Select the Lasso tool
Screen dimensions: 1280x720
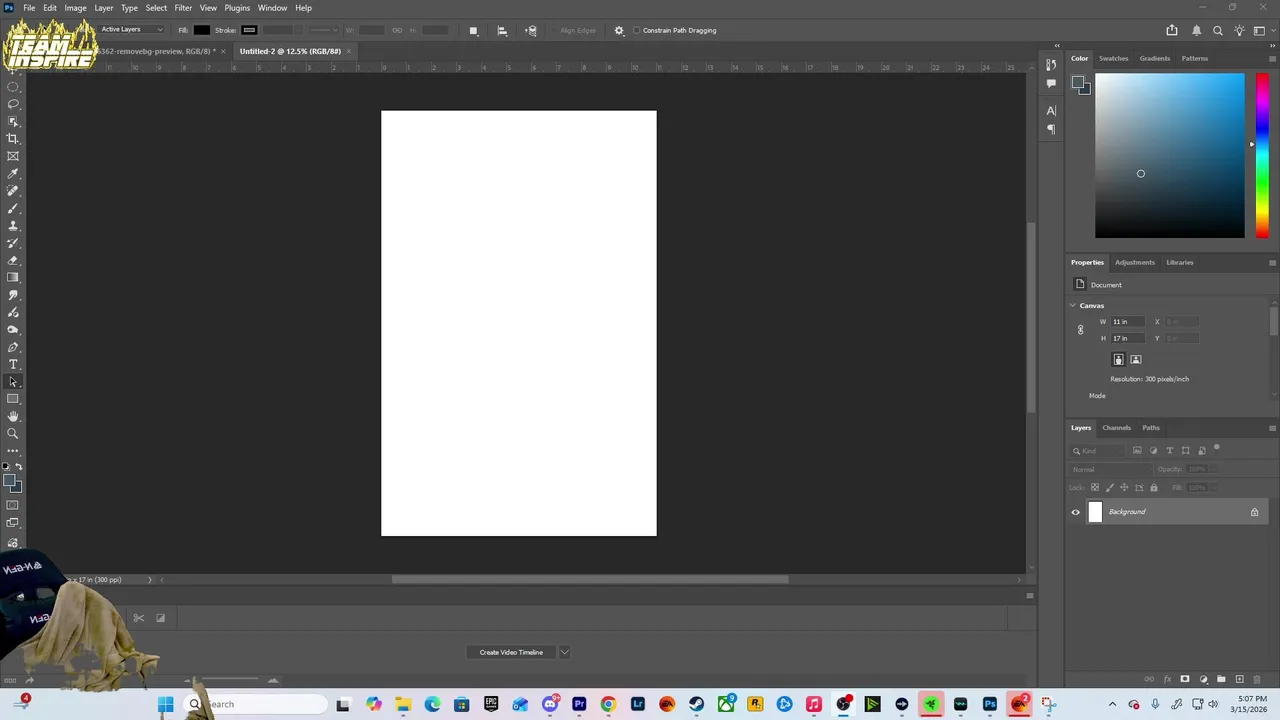(13, 104)
